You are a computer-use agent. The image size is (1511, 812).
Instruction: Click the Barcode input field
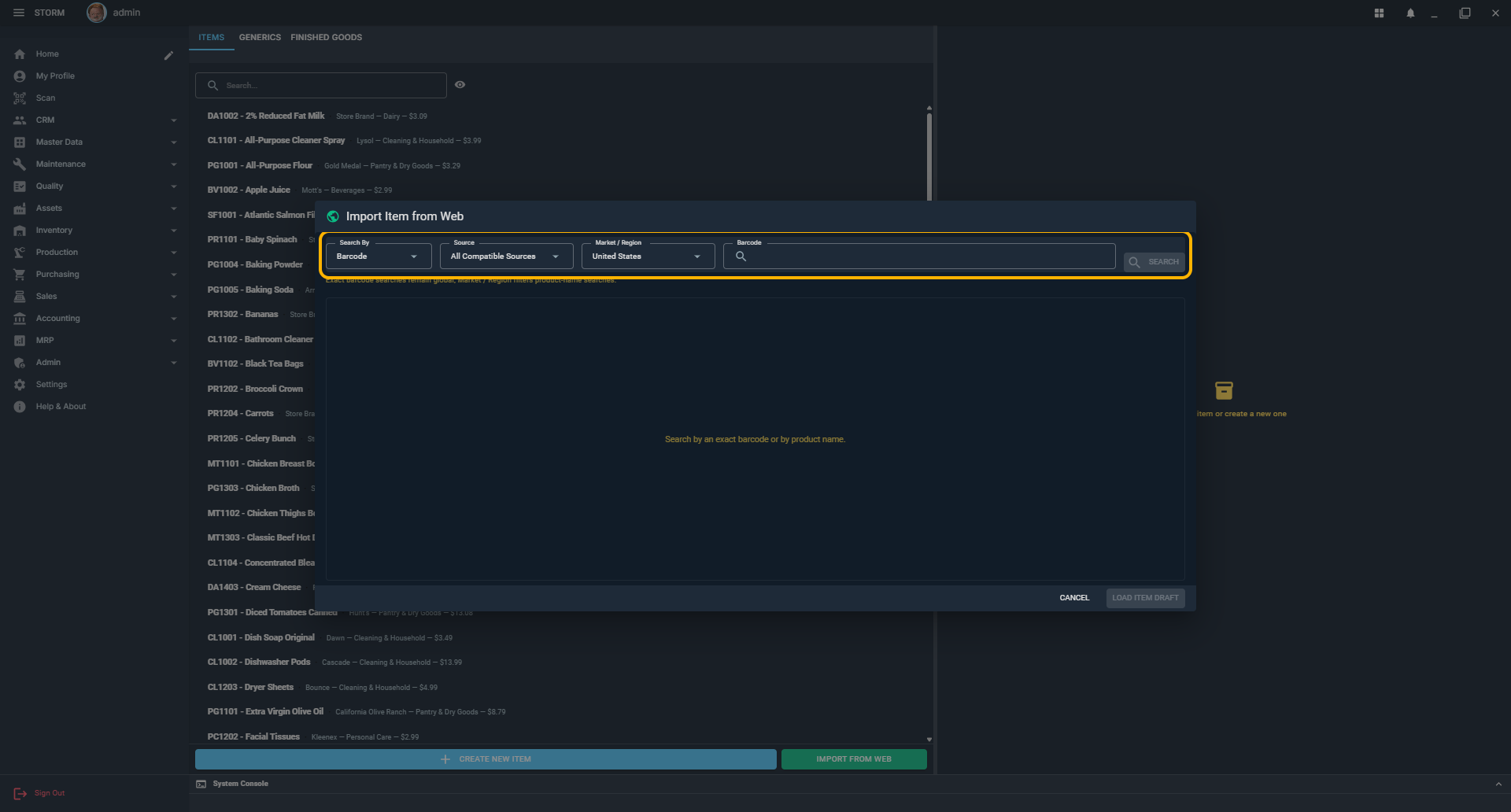point(919,257)
